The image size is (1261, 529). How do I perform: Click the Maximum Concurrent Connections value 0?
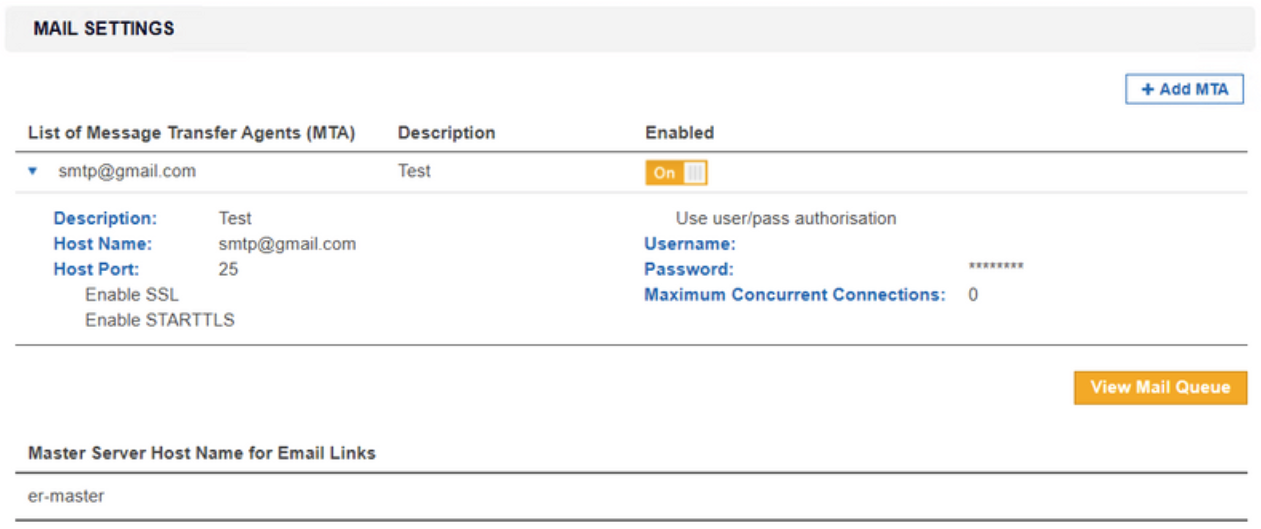[x=973, y=295]
